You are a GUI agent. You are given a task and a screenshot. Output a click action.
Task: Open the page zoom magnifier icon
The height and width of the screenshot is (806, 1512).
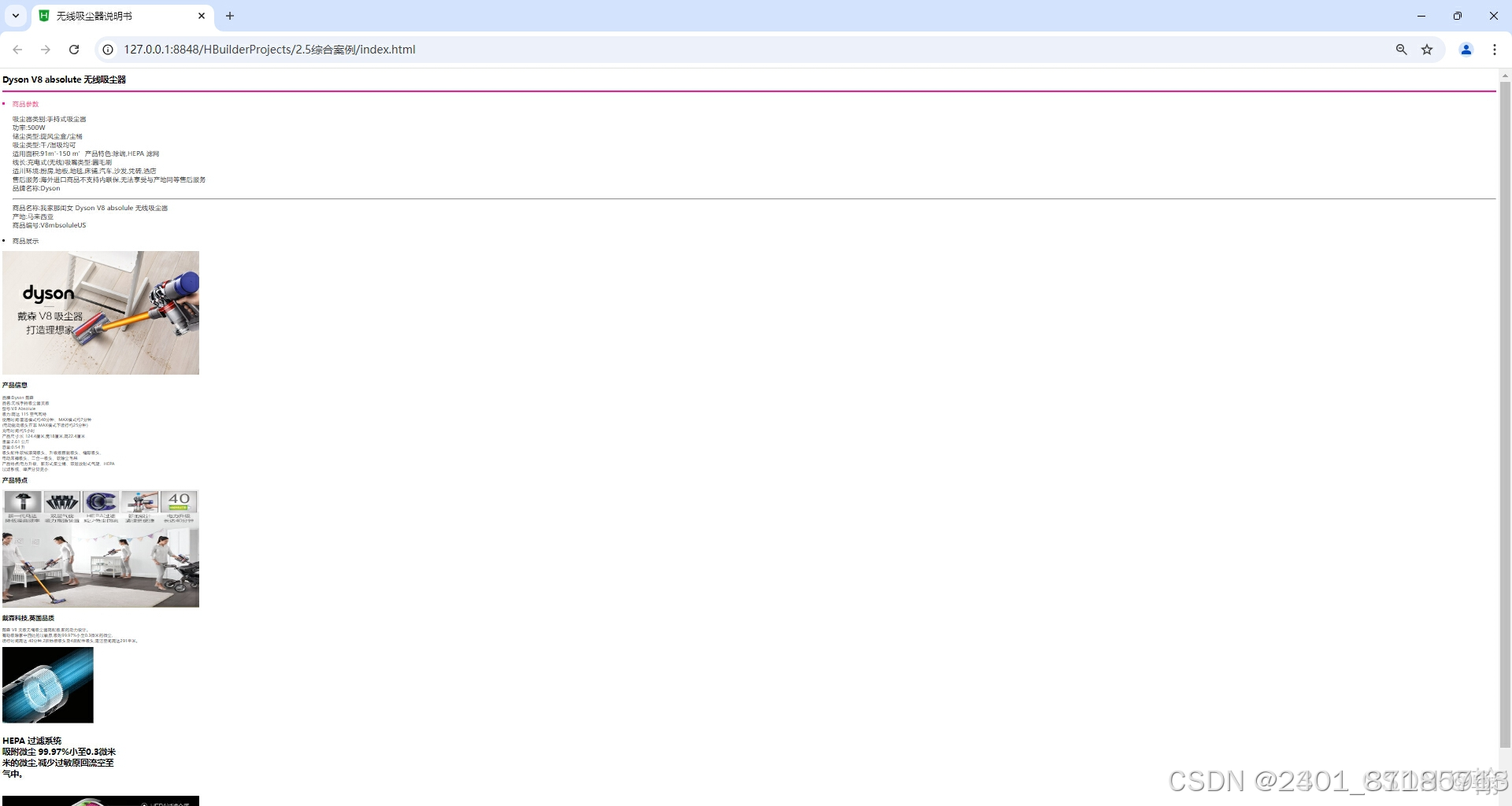[x=1402, y=50]
